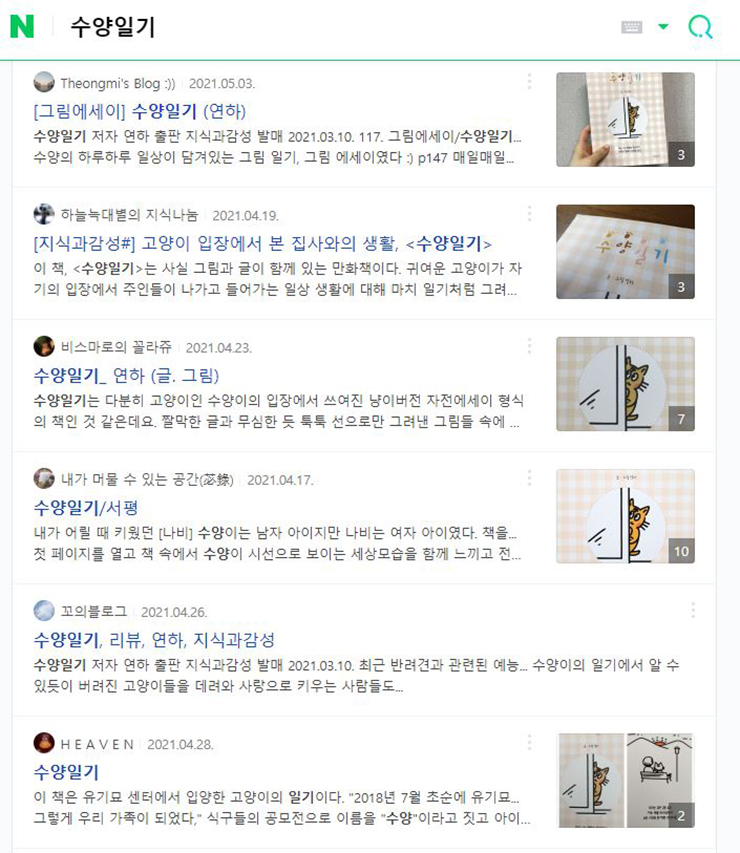Click the HEAVEN blog profile avatar
The height and width of the screenshot is (853, 740).
[44, 743]
